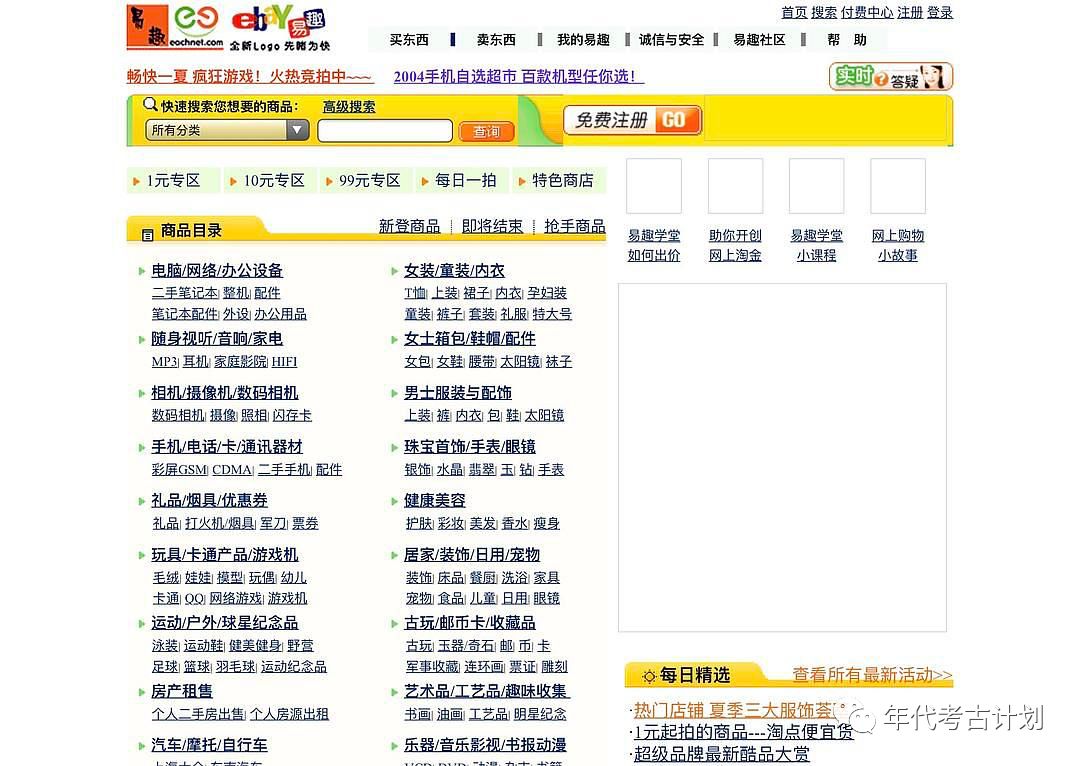The height and width of the screenshot is (766, 1080).
Task: Open the 实时答疑 live help badge
Action: [x=891, y=76]
